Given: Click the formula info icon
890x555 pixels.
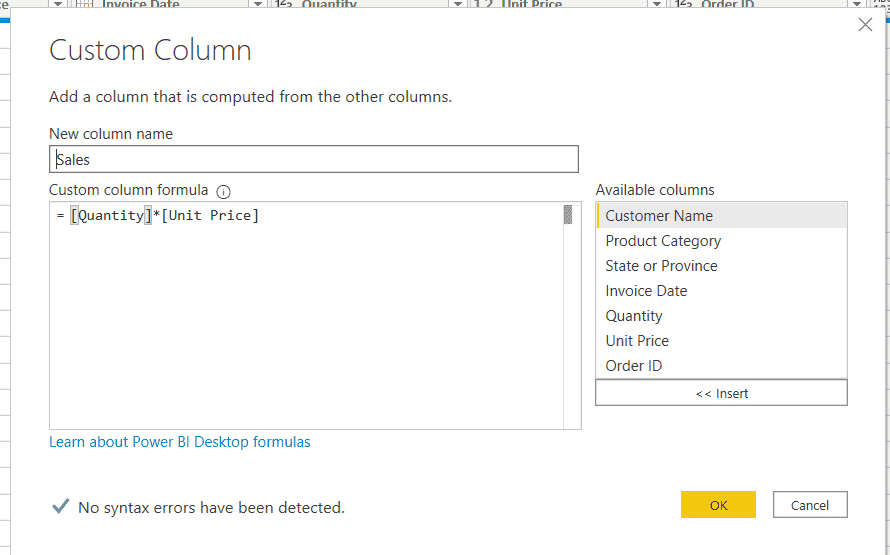Looking at the screenshot, I should pyautogui.click(x=224, y=192).
